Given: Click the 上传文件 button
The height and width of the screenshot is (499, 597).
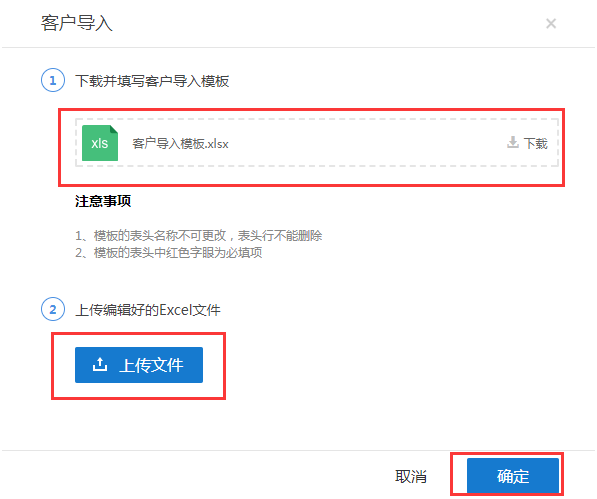Looking at the screenshot, I should tap(139, 365).
